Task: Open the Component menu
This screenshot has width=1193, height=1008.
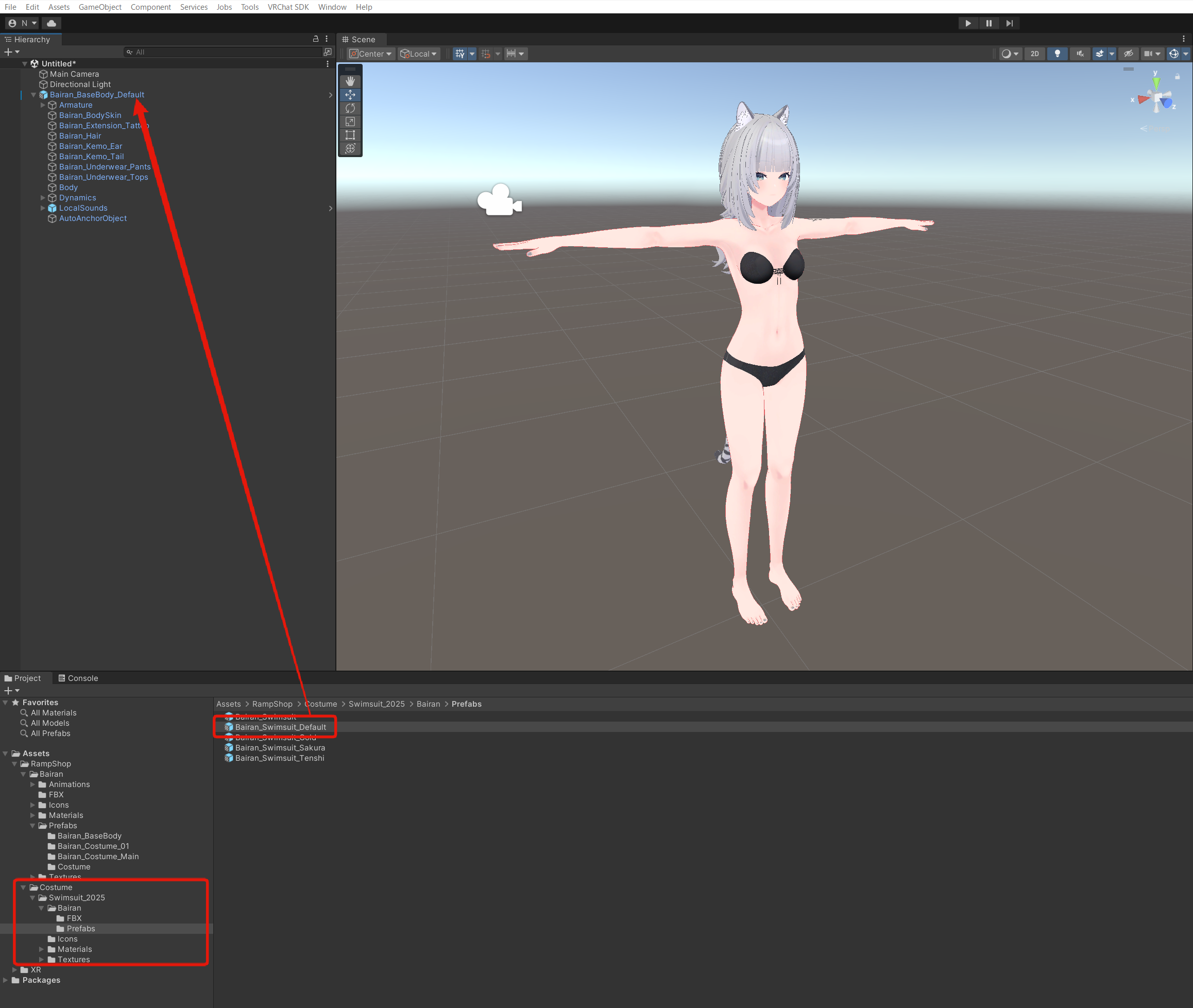Action: click(151, 7)
